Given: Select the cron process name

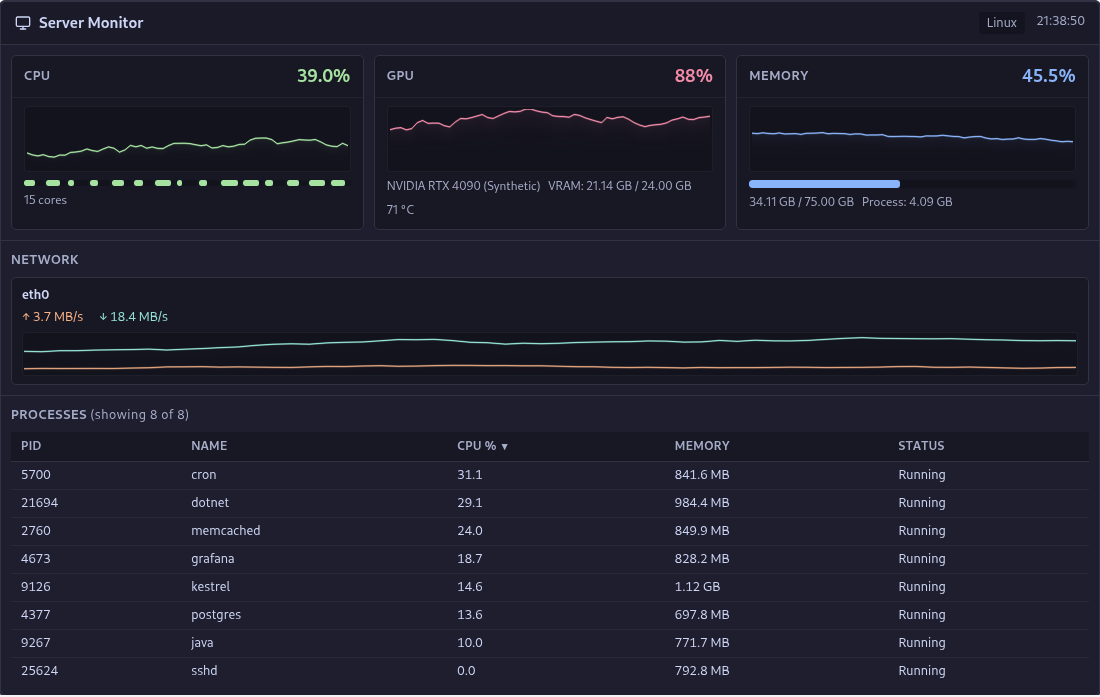Looking at the screenshot, I should [x=203, y=475].
